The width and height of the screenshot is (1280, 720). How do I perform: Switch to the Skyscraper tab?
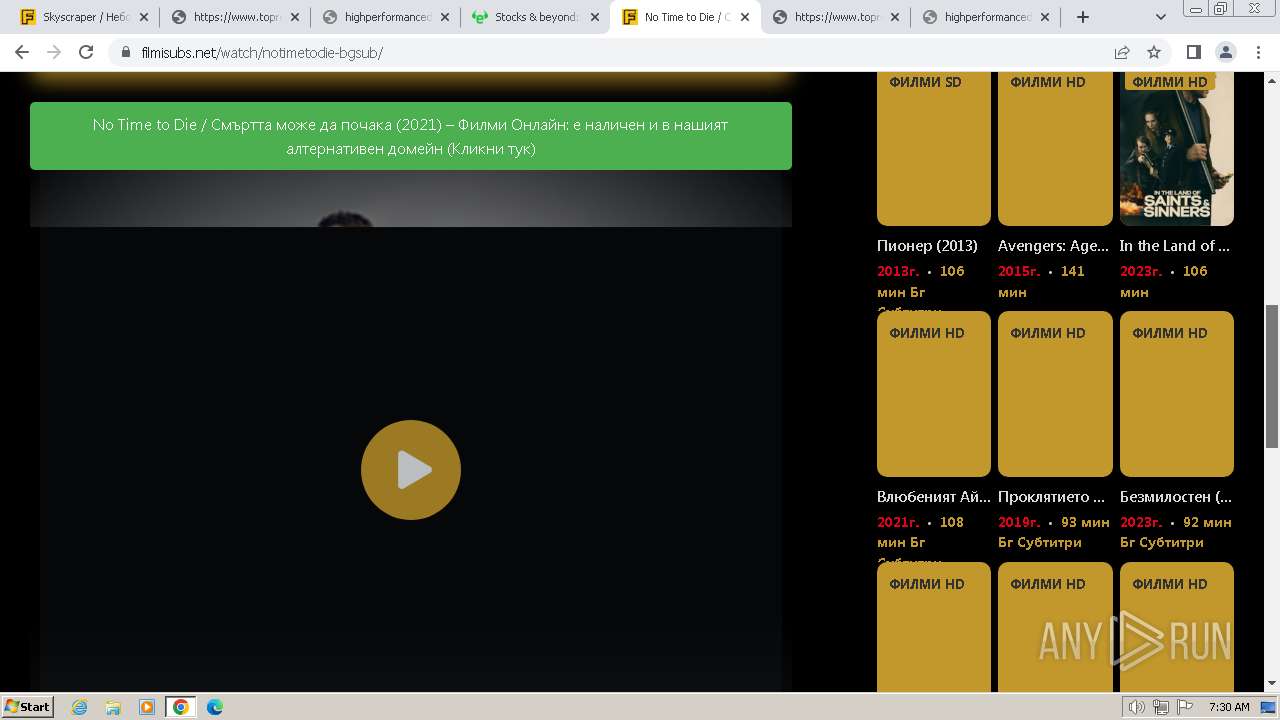[x=84, y=17]
